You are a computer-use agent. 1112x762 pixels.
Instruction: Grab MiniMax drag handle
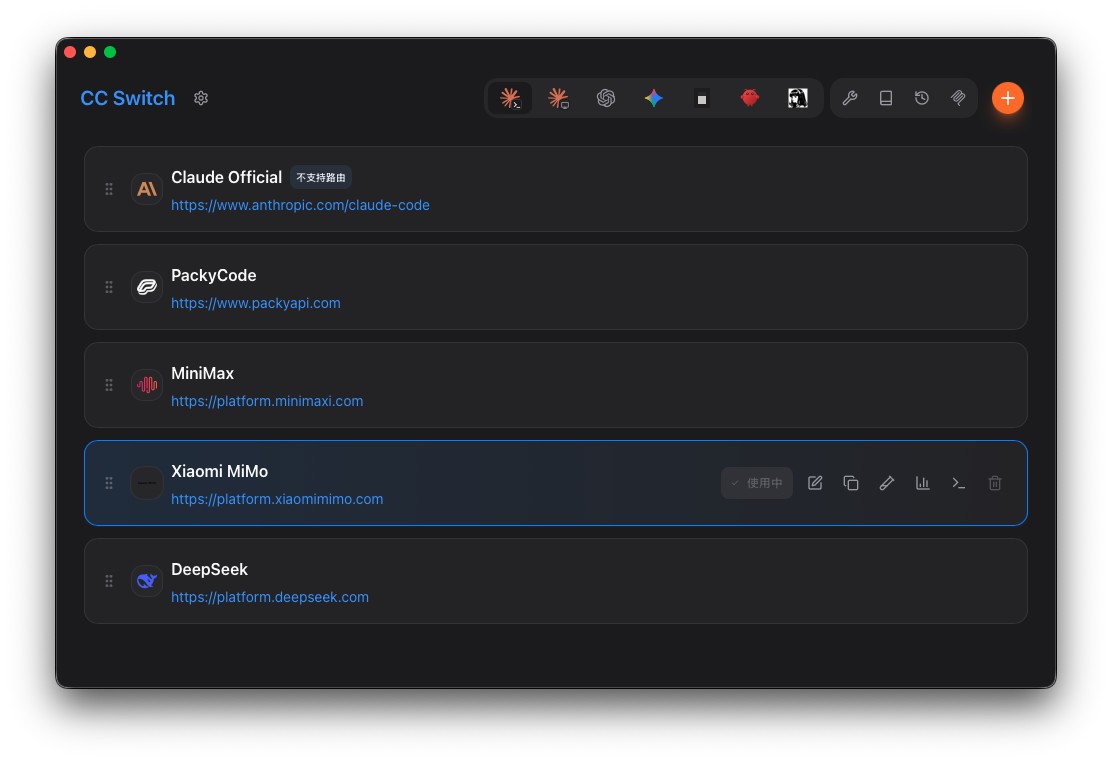109,385
